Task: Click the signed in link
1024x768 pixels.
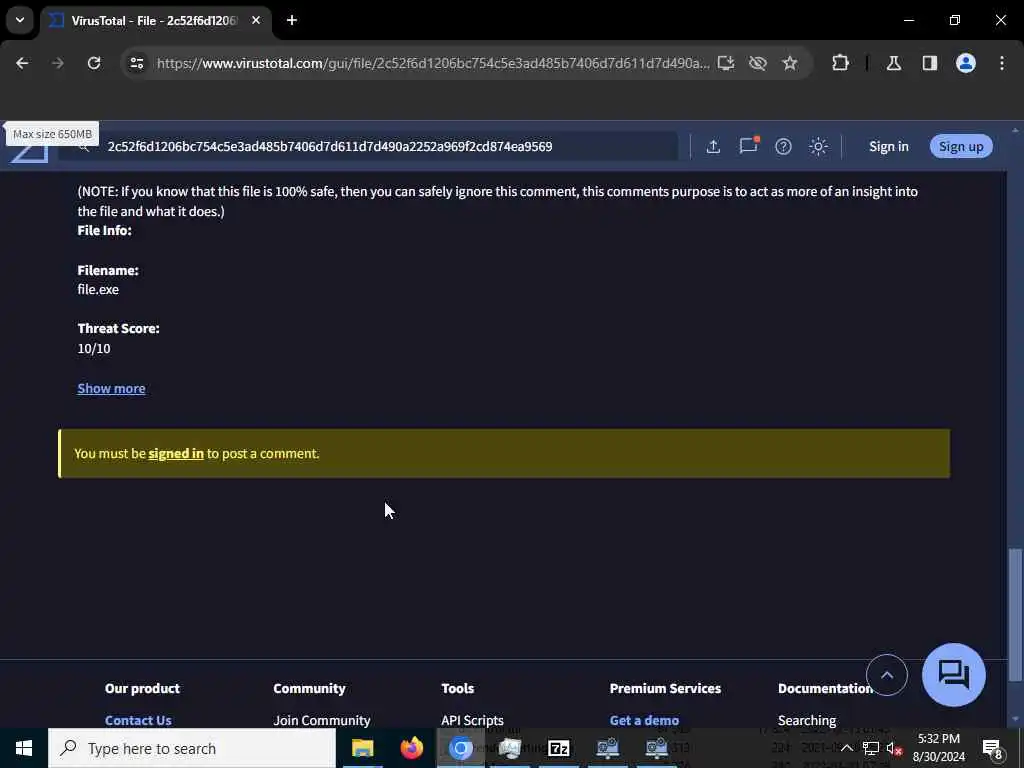Action: (176, 453)
